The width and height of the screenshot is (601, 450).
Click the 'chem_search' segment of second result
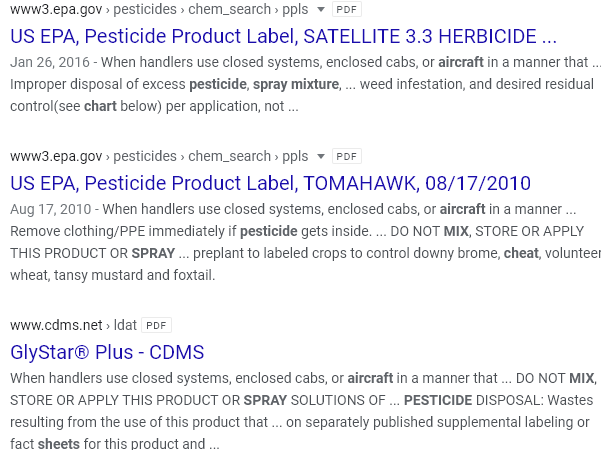click(x=230, y=156)
